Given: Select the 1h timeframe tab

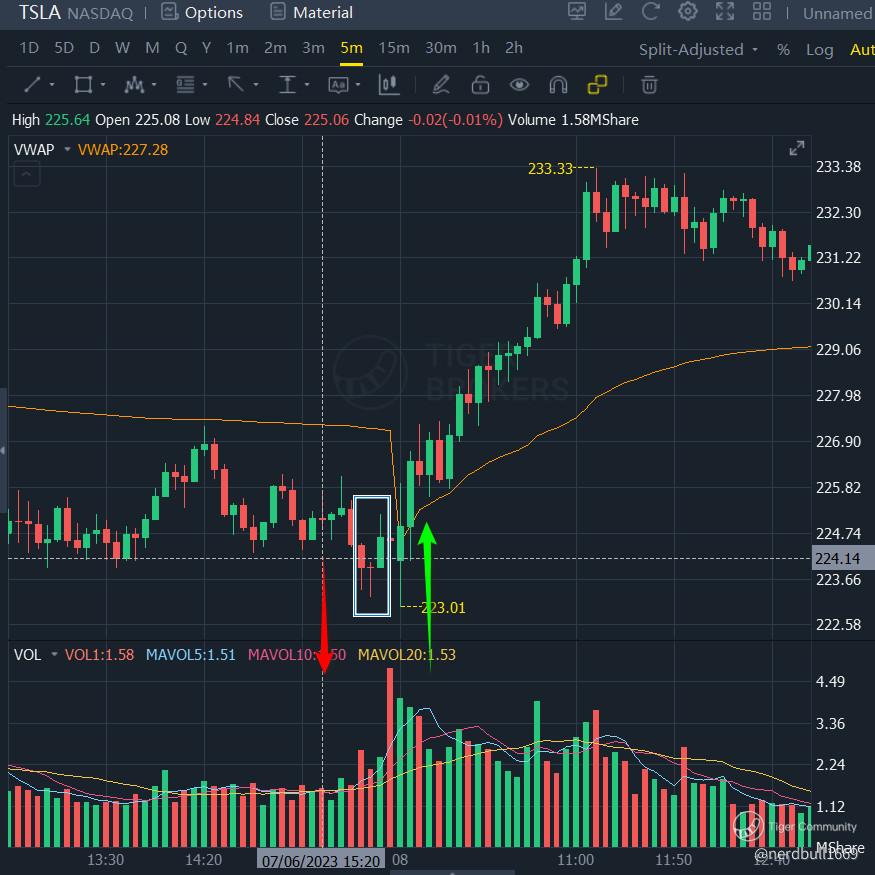Looking at the screenshot, I should click(x=481, y=48).
